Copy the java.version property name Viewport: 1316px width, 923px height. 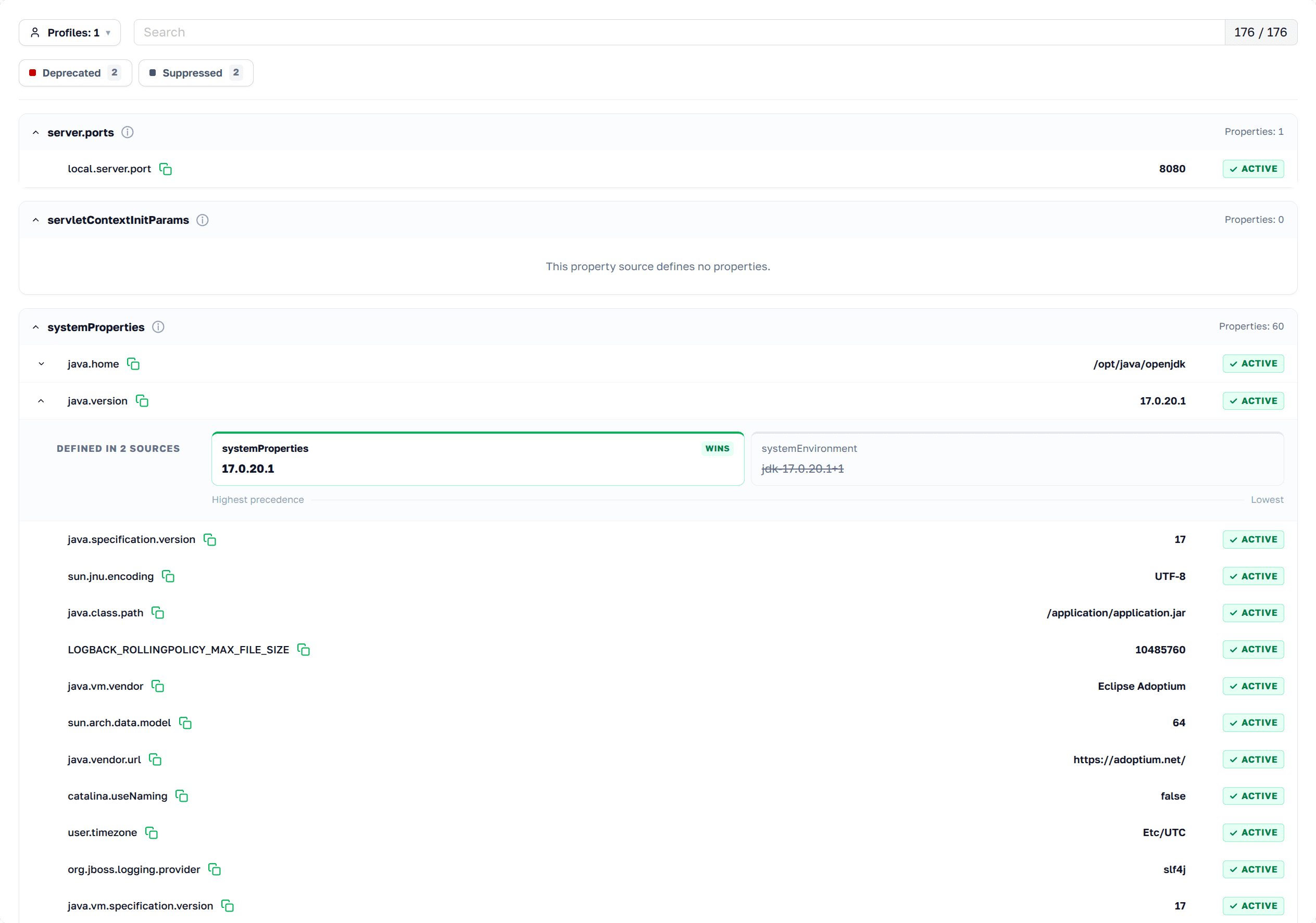coord(142,401)
